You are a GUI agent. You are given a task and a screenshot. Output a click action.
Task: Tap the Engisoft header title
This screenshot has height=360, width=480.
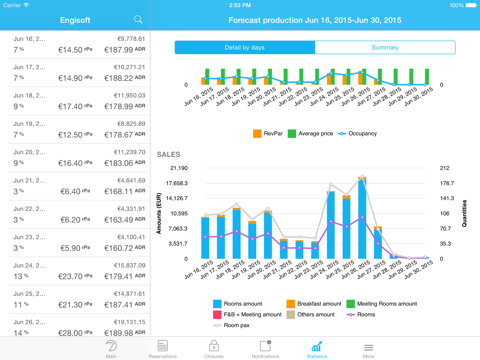pyautogui.click(x=75, y=20)
